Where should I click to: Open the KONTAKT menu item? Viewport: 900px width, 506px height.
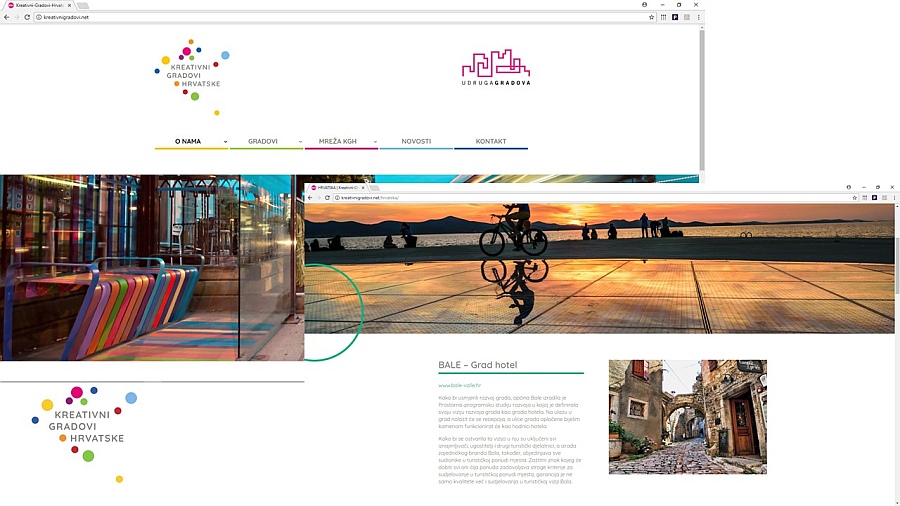pyautogui.click(x=491, y=141)
